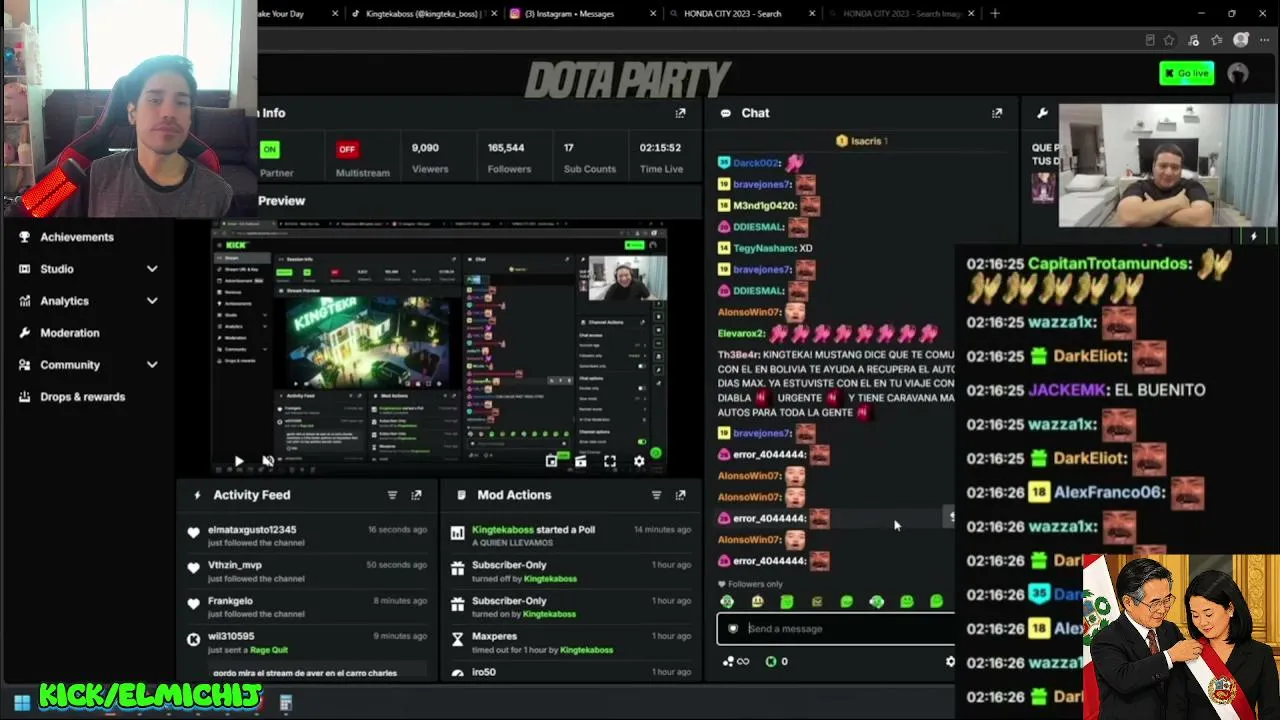Click the Viewers count 9,090

[x=425, y=148]
